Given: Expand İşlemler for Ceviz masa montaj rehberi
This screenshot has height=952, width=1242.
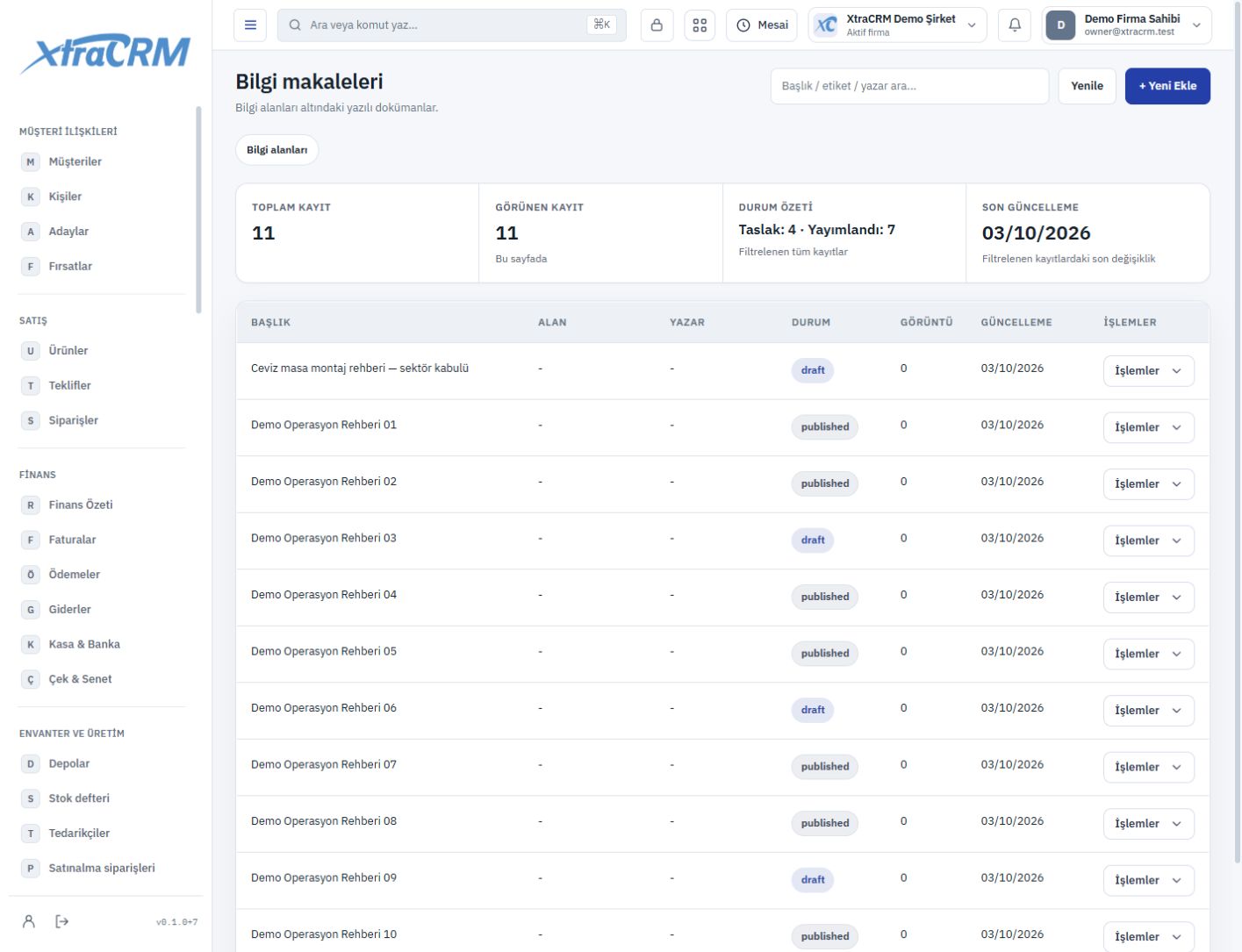Looking at the screenshot, I should coord(1148,370).
